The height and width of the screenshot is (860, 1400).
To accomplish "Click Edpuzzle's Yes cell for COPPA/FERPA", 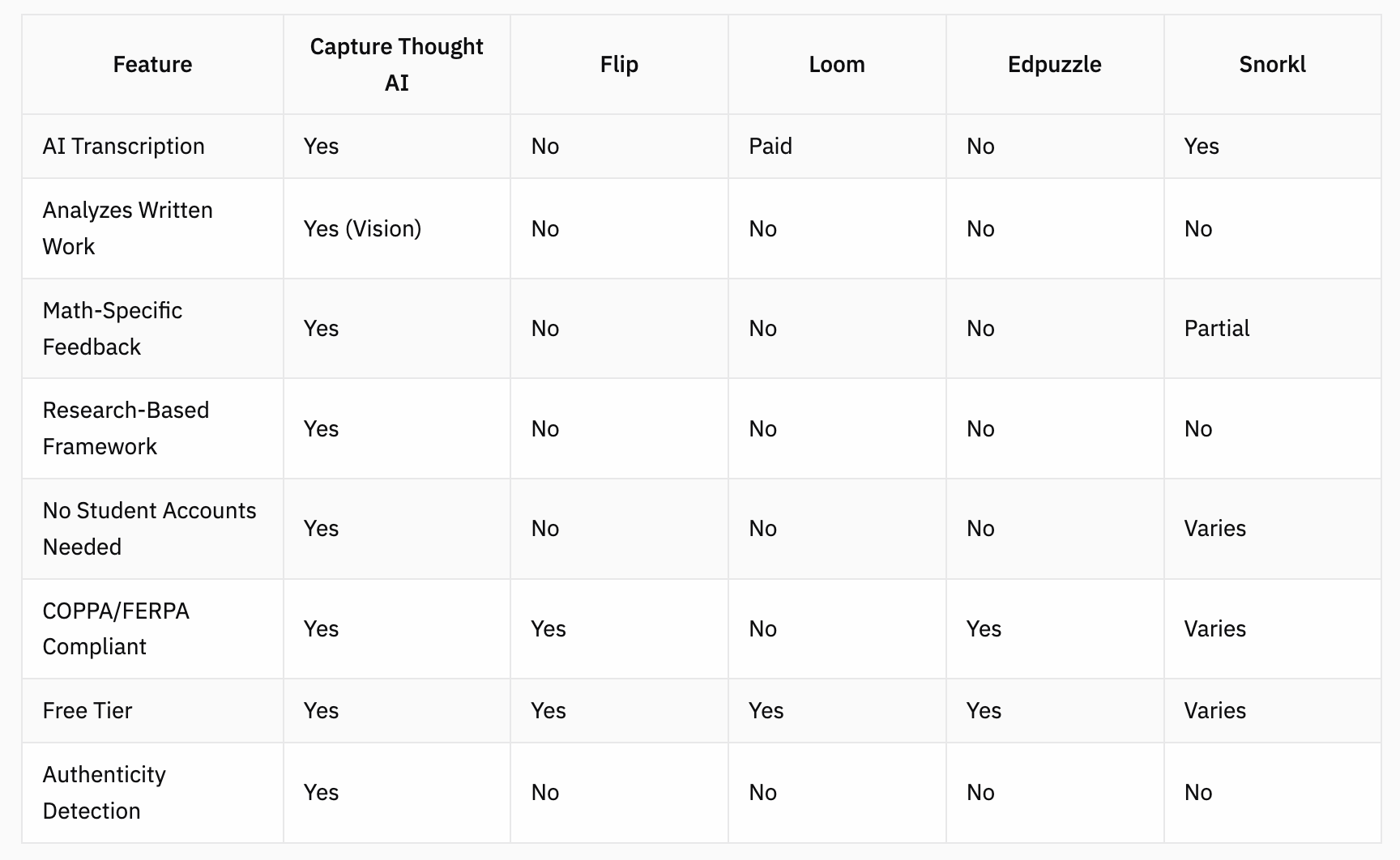I will coord(984,629).
